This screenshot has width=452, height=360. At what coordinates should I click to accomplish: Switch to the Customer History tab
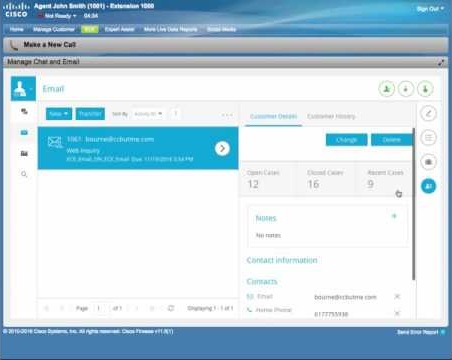point(331,116)
